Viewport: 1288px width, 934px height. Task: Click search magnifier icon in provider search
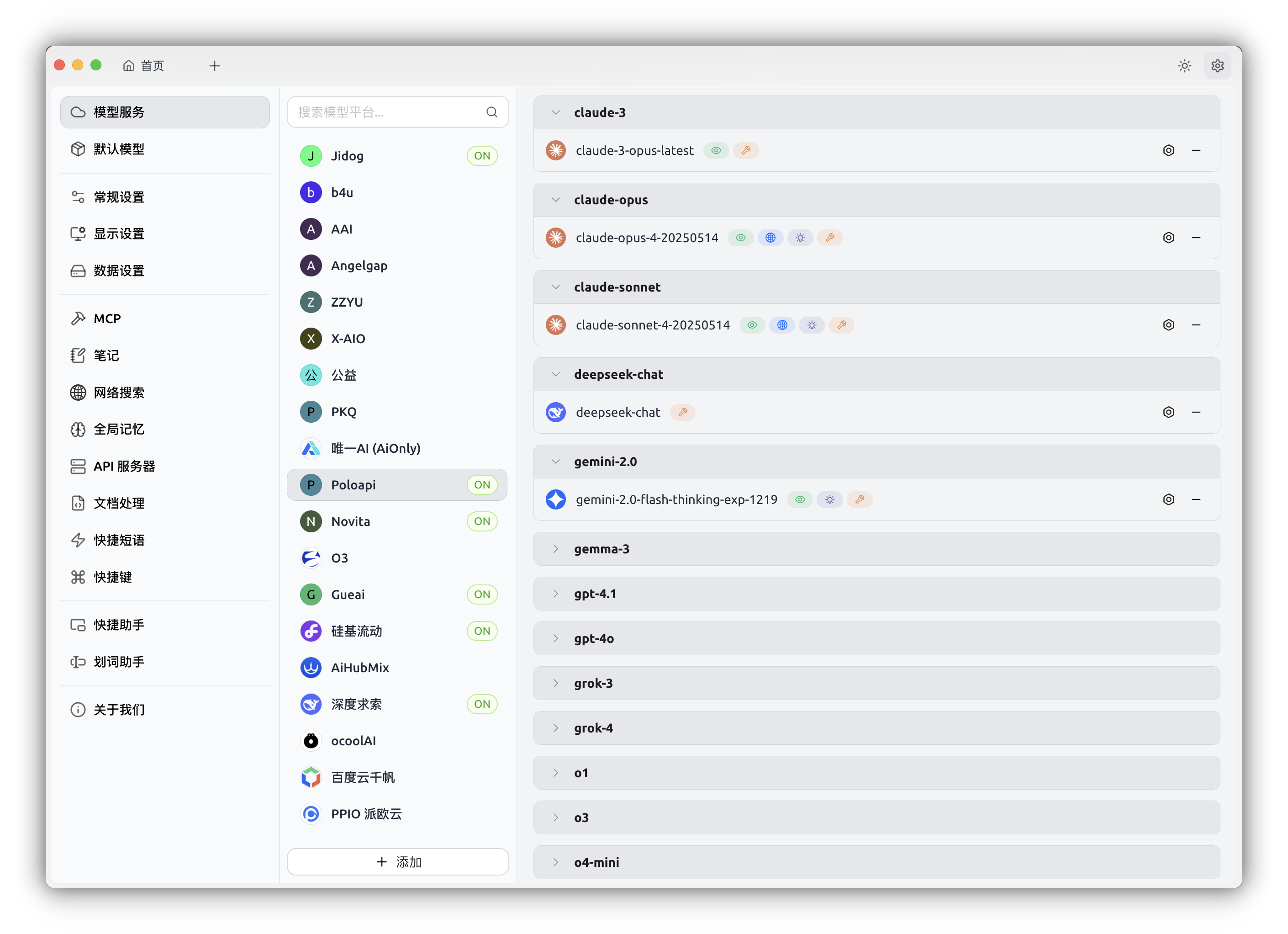coord(492,112)
